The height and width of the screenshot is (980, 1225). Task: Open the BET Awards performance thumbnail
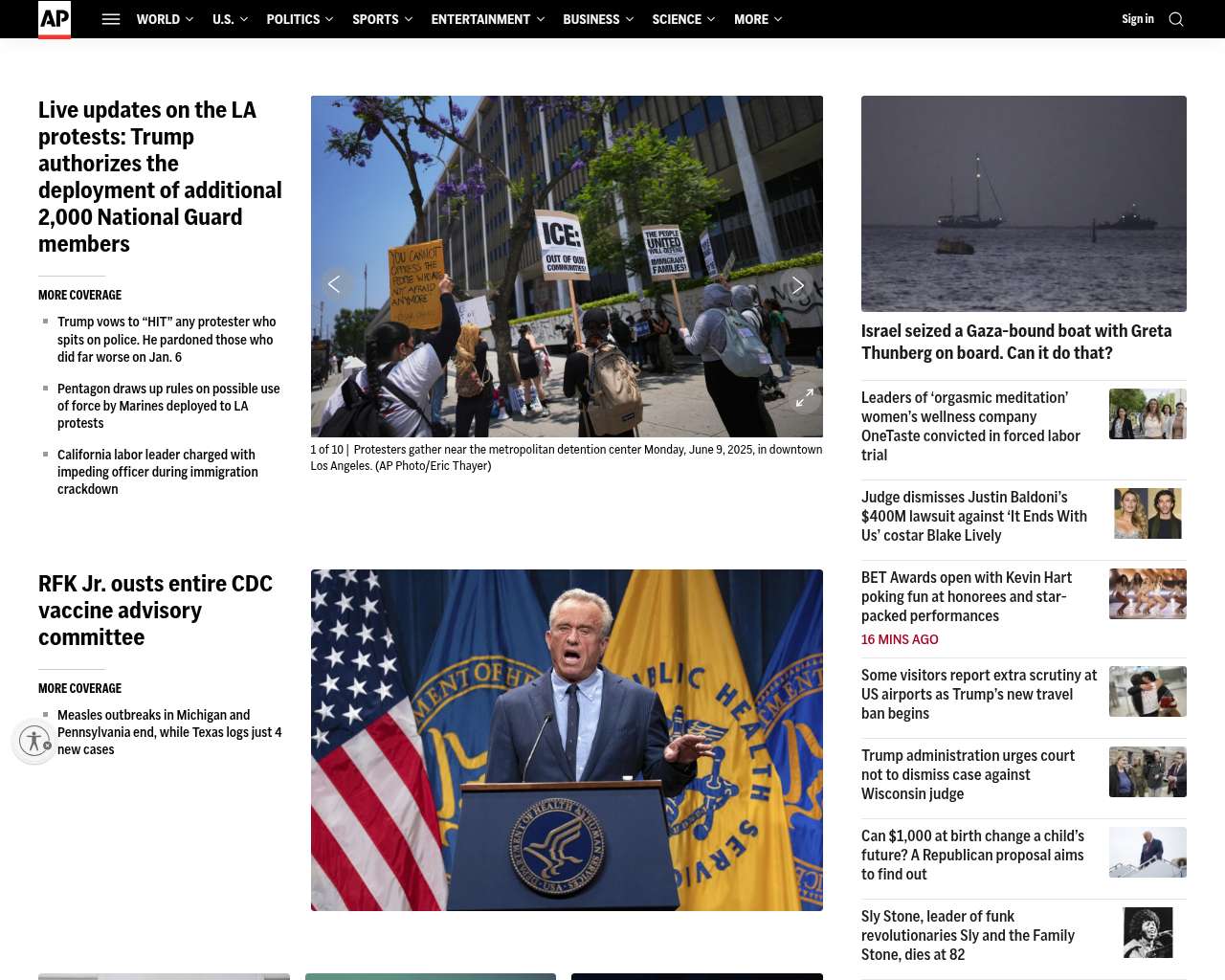(x=1147, y=593)
